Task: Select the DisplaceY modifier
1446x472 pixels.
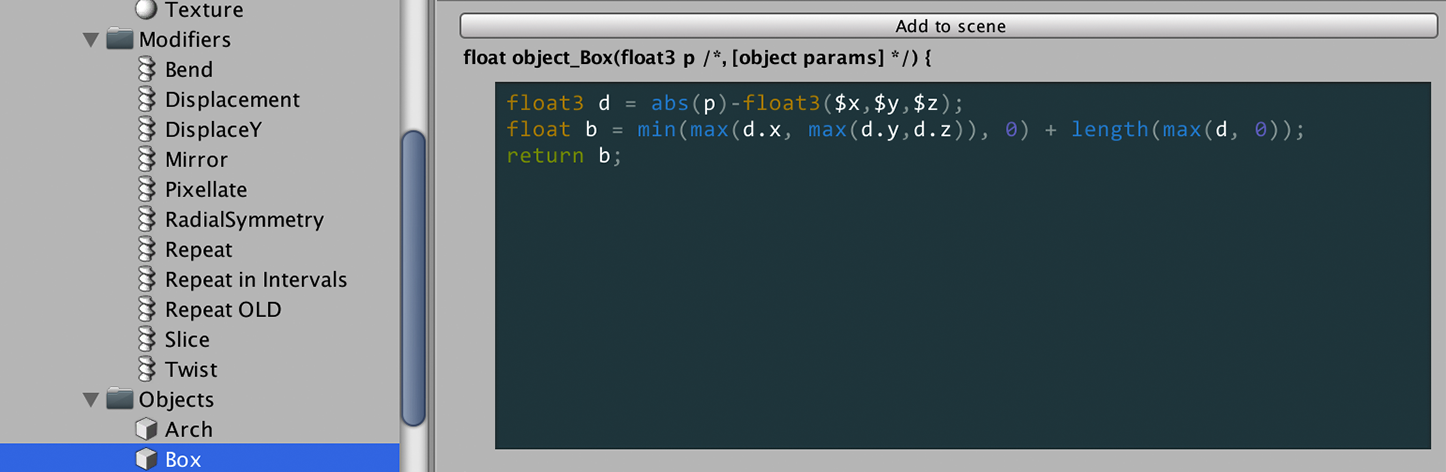Action: point(213,130)
